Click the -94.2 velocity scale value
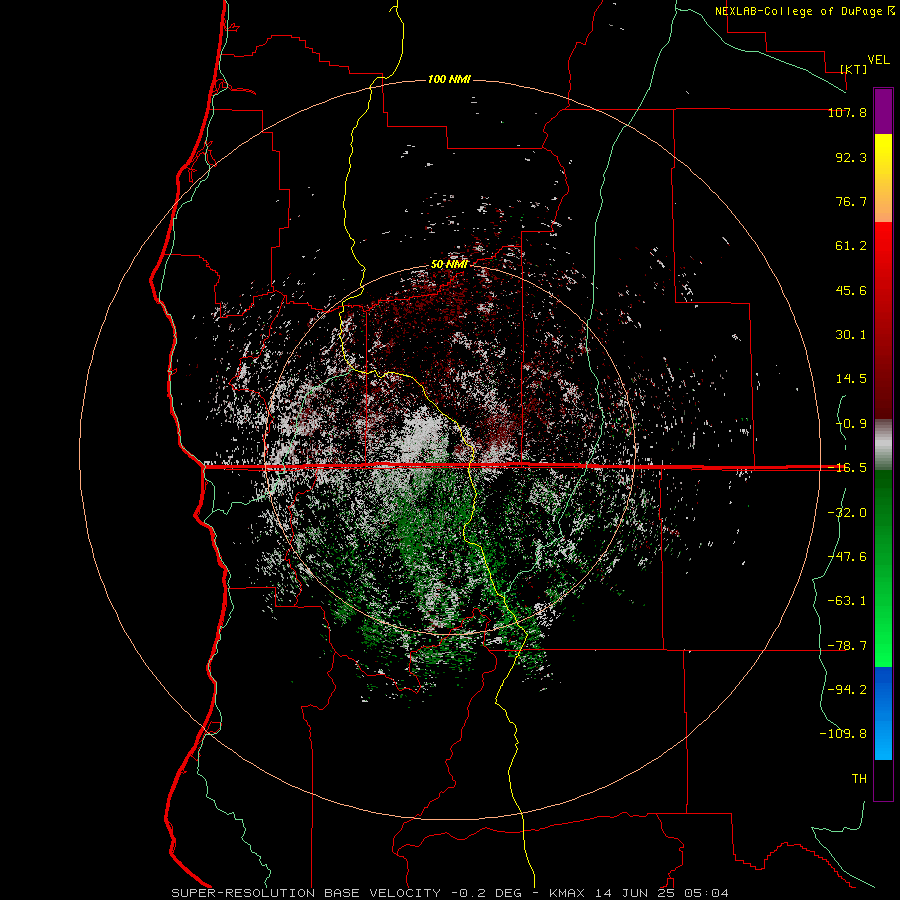This screenshot has height=900, width=900. [x=847, y=689]
